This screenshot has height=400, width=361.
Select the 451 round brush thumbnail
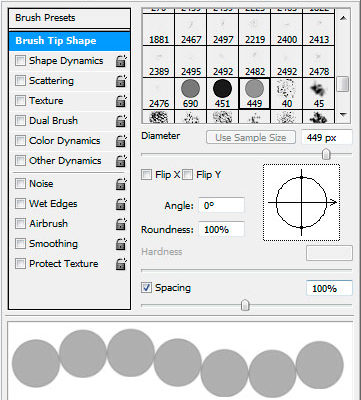[x=222, y=93]
